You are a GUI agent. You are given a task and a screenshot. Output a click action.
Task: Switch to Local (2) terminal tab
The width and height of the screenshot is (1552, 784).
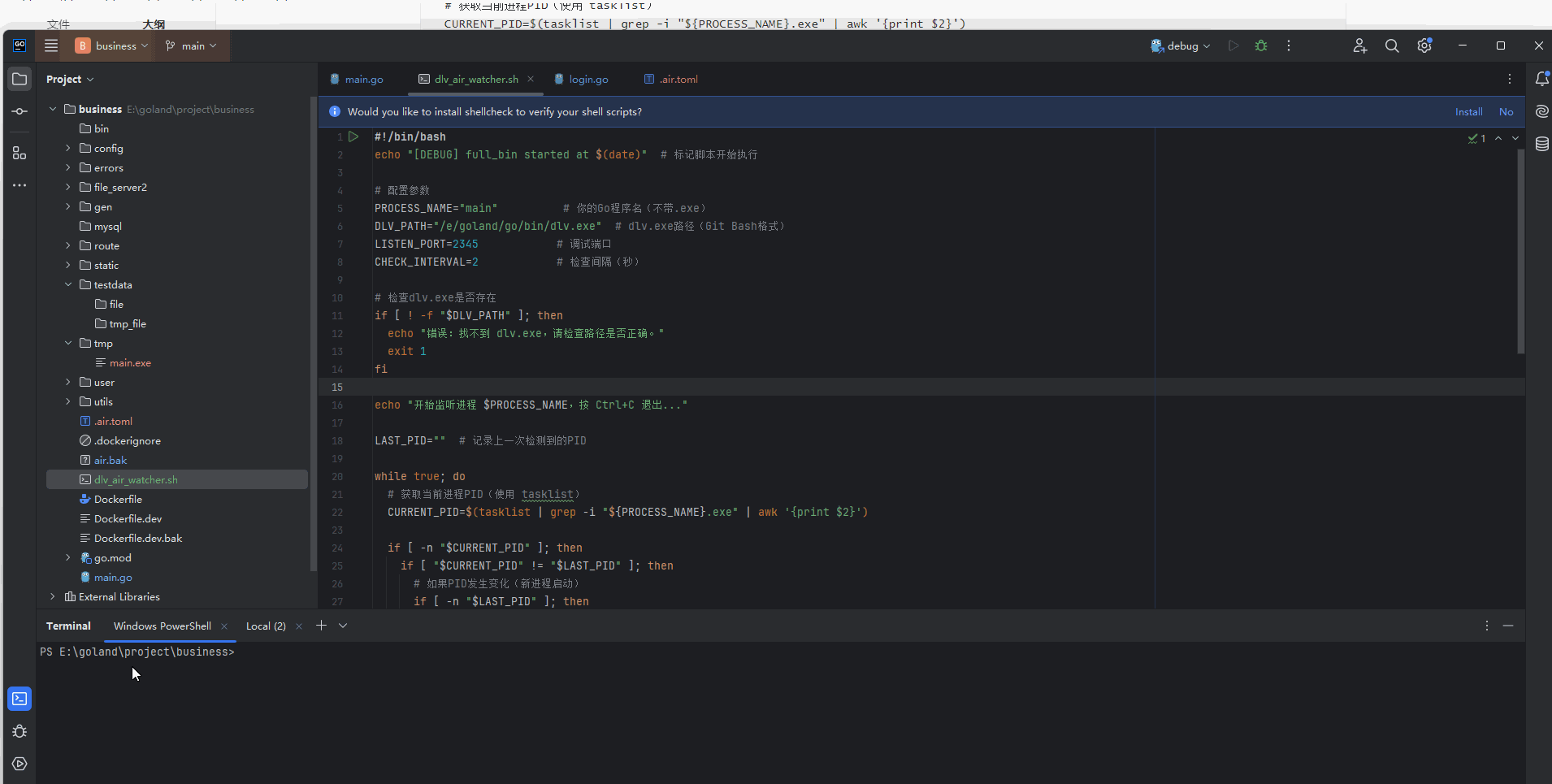click(266, 626)
